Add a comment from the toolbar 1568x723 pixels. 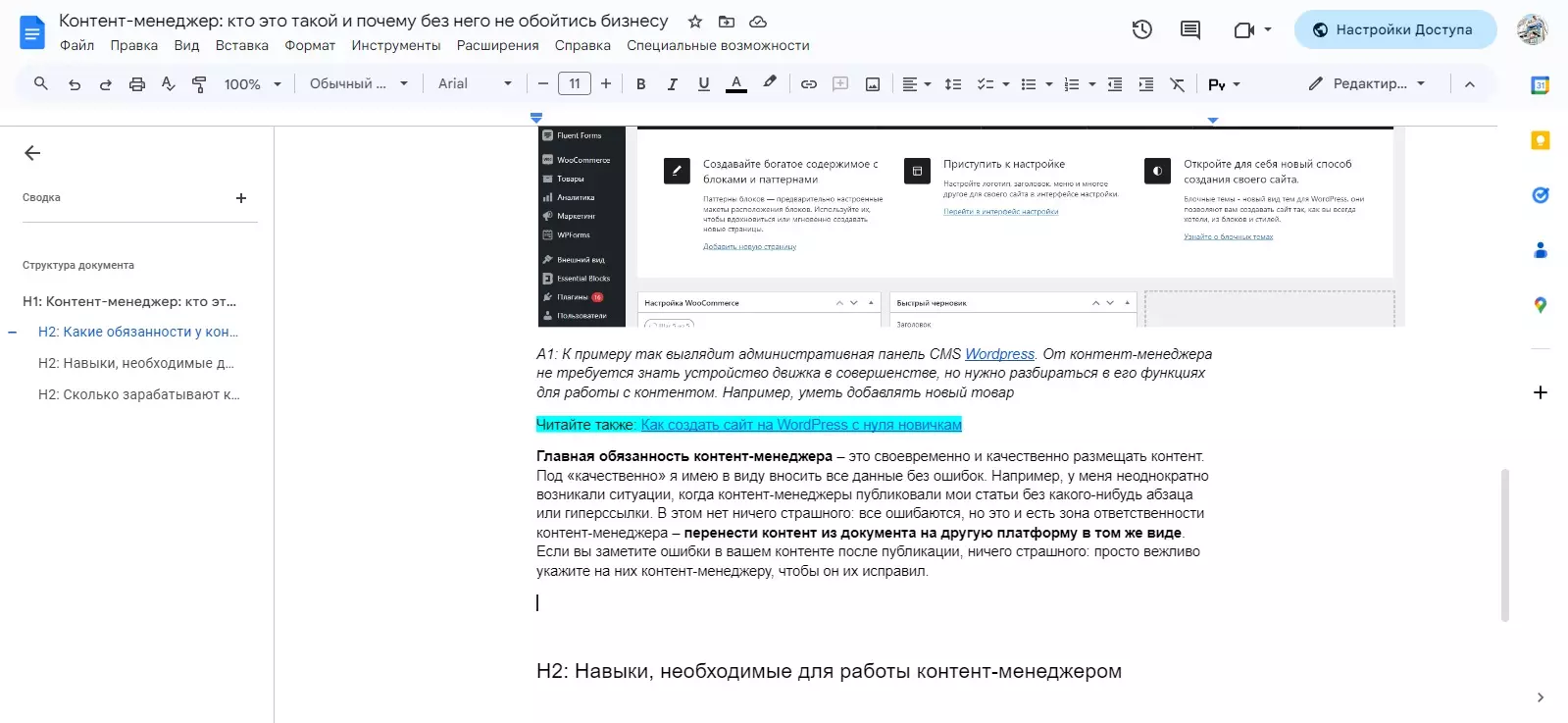840,84
